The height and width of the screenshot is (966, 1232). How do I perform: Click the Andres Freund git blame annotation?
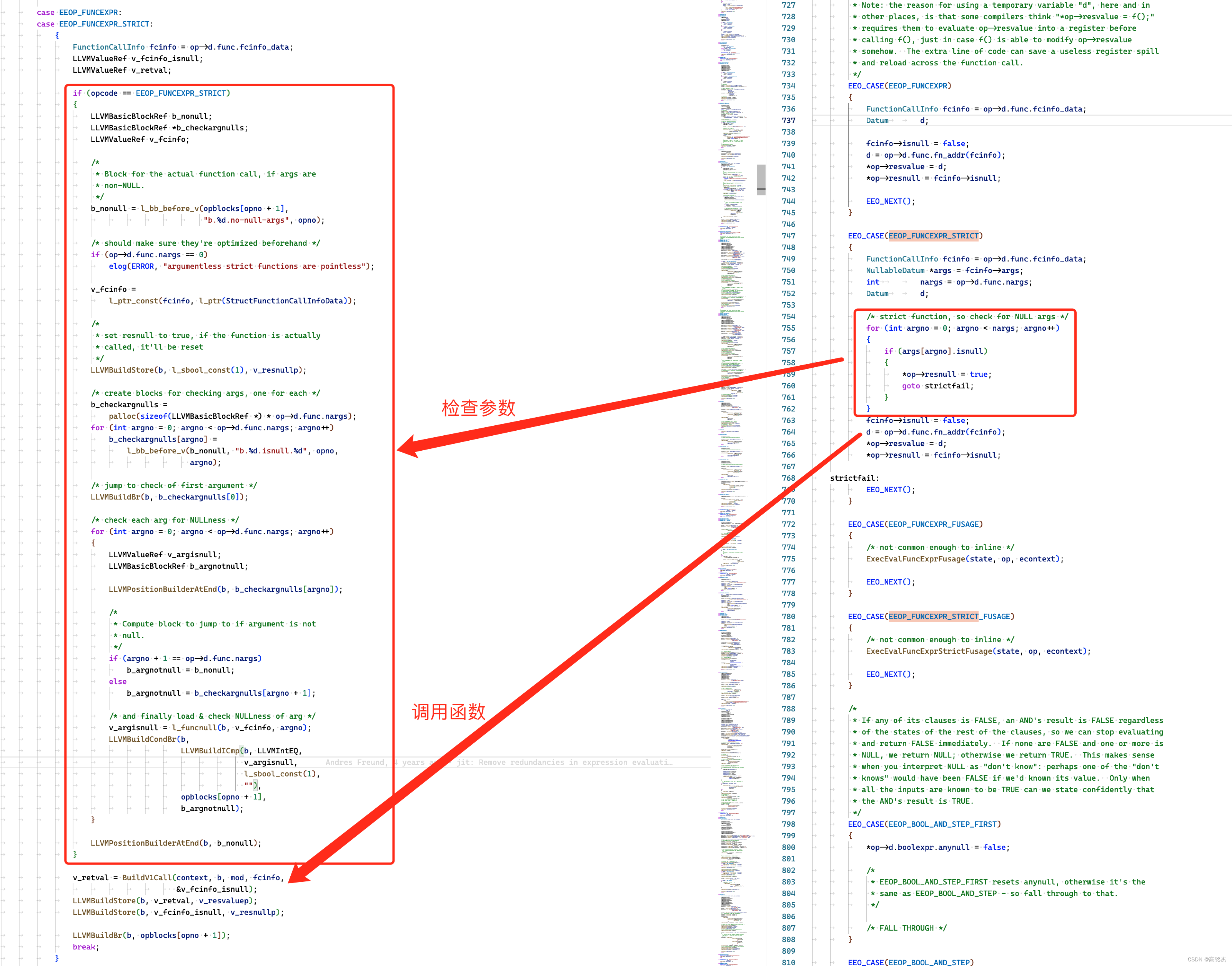[x=499, y=763]
